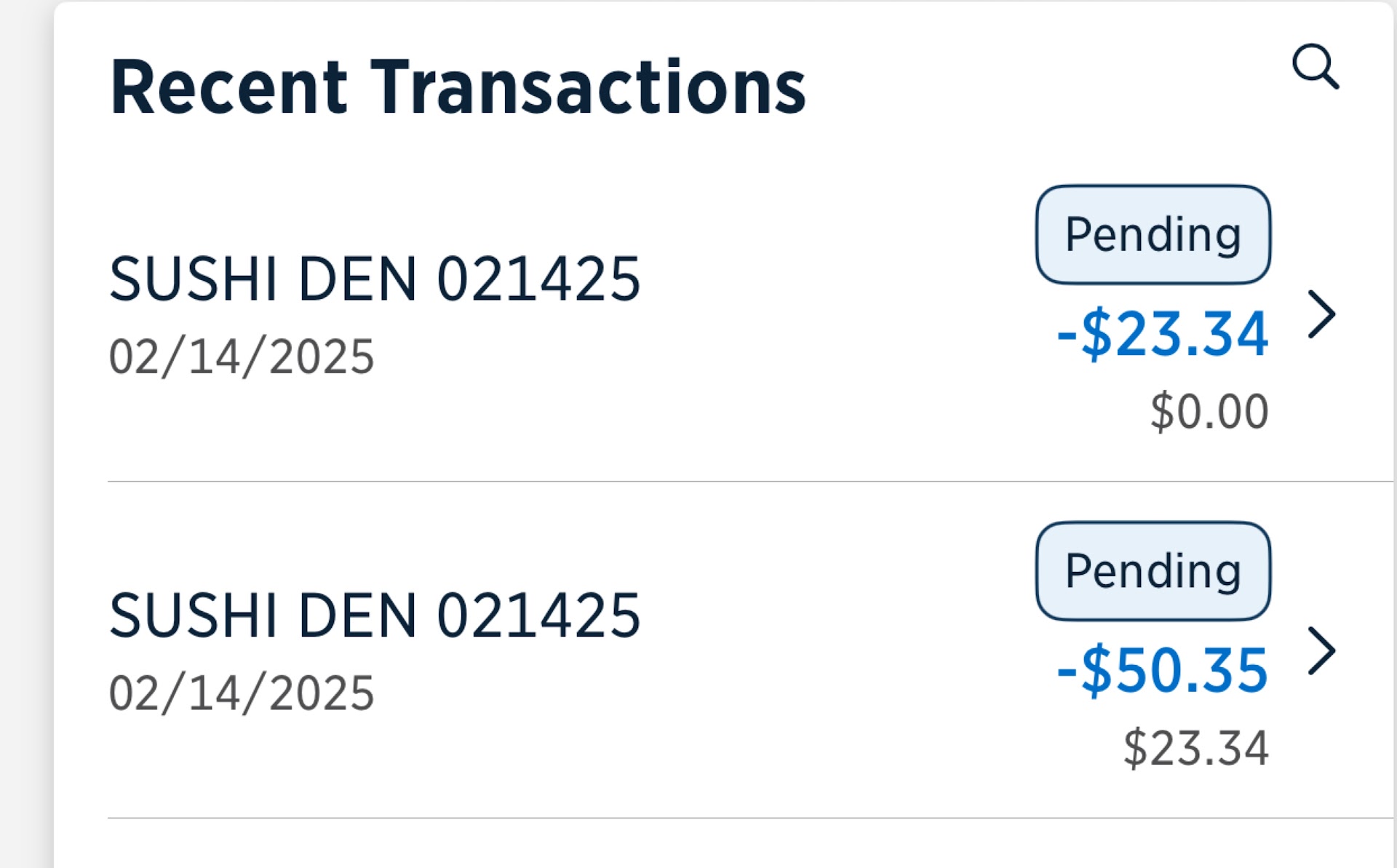Open the SUSHI DEN entry charged -$50.35
Screen dimensions: 1397x868
(x=374, y=616)
